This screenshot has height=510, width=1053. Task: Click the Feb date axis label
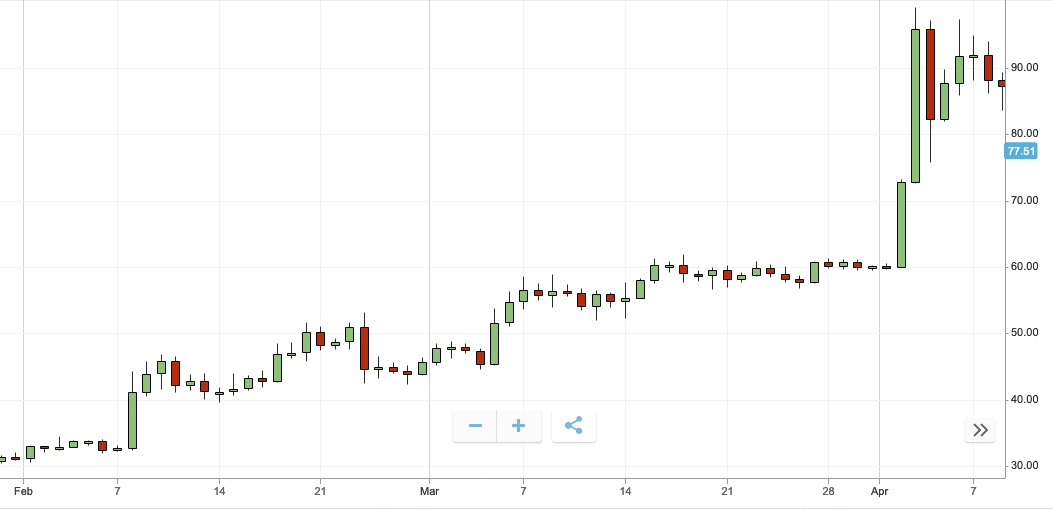24,491
